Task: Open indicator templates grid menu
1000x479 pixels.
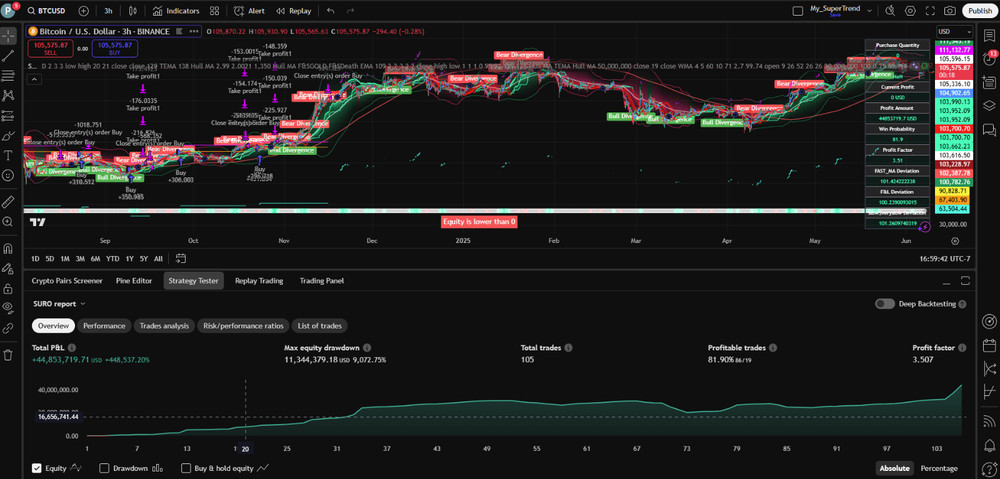Action: click(214, 11)
